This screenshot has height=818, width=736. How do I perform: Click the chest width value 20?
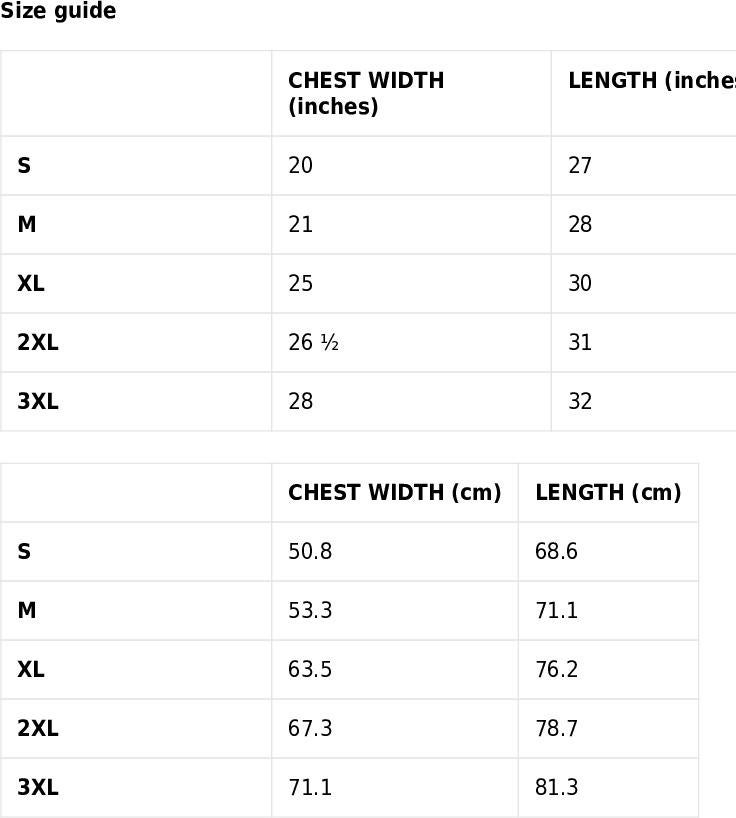tap(300, 165)
